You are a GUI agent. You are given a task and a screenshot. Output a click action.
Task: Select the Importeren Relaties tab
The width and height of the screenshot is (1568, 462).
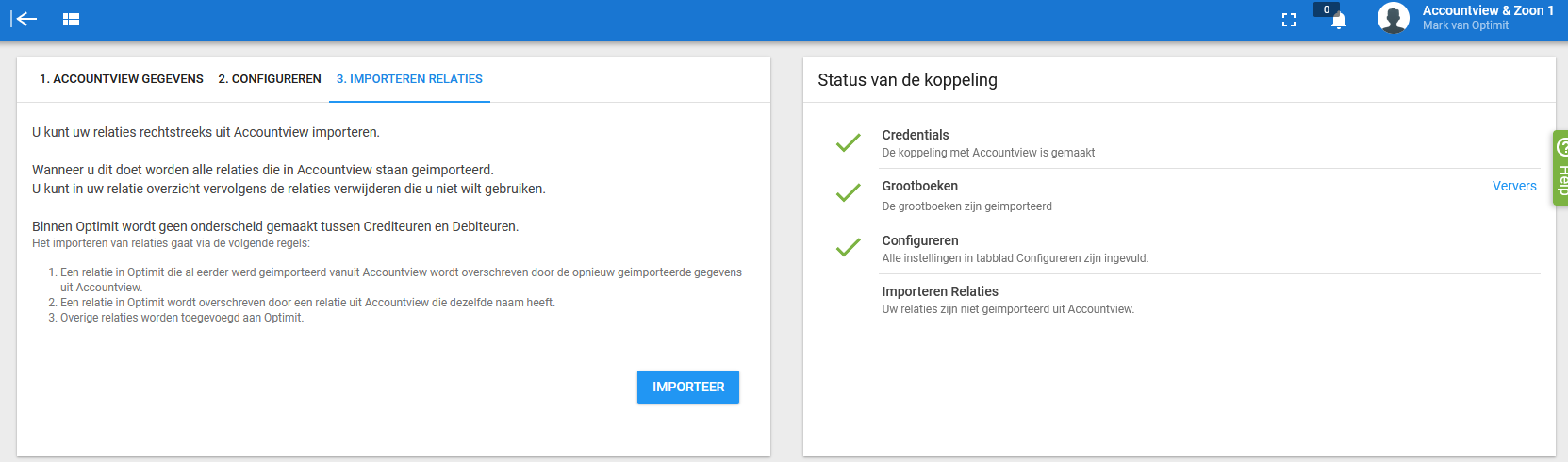[409, 79]
